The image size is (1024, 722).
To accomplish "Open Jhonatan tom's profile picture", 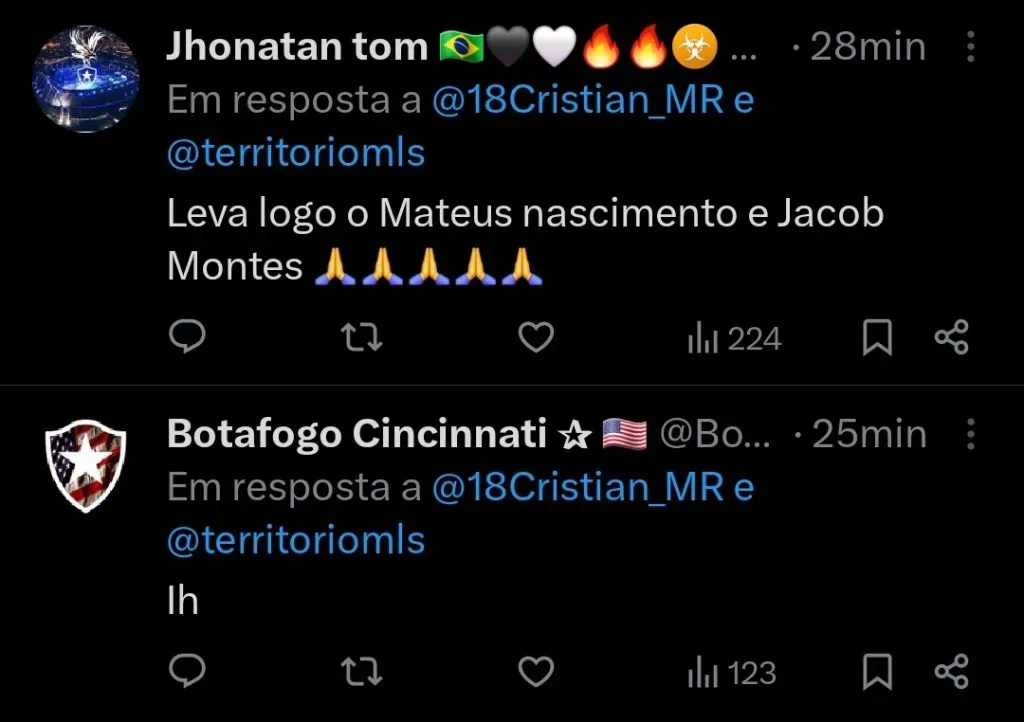I will [86, 79].
